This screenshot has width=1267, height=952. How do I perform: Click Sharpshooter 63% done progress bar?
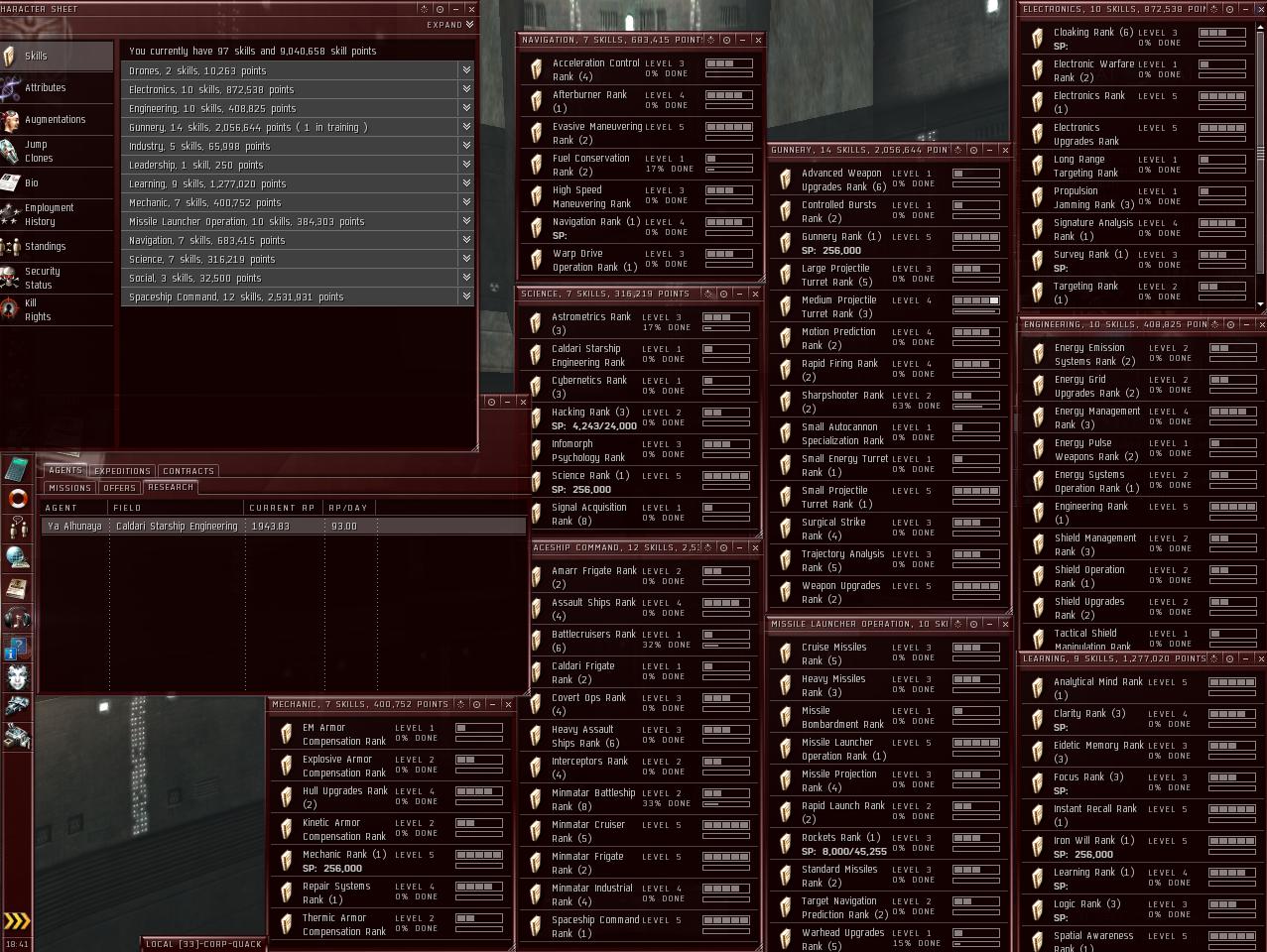(x=976, y=406)
